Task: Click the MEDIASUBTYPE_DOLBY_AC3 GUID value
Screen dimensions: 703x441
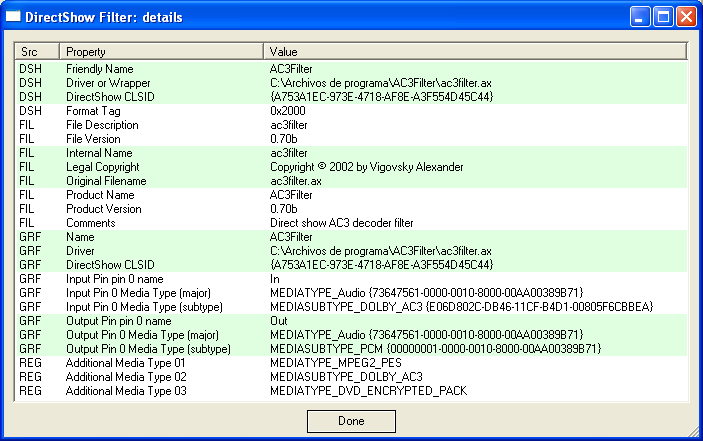Action: [x=461, y=307]
